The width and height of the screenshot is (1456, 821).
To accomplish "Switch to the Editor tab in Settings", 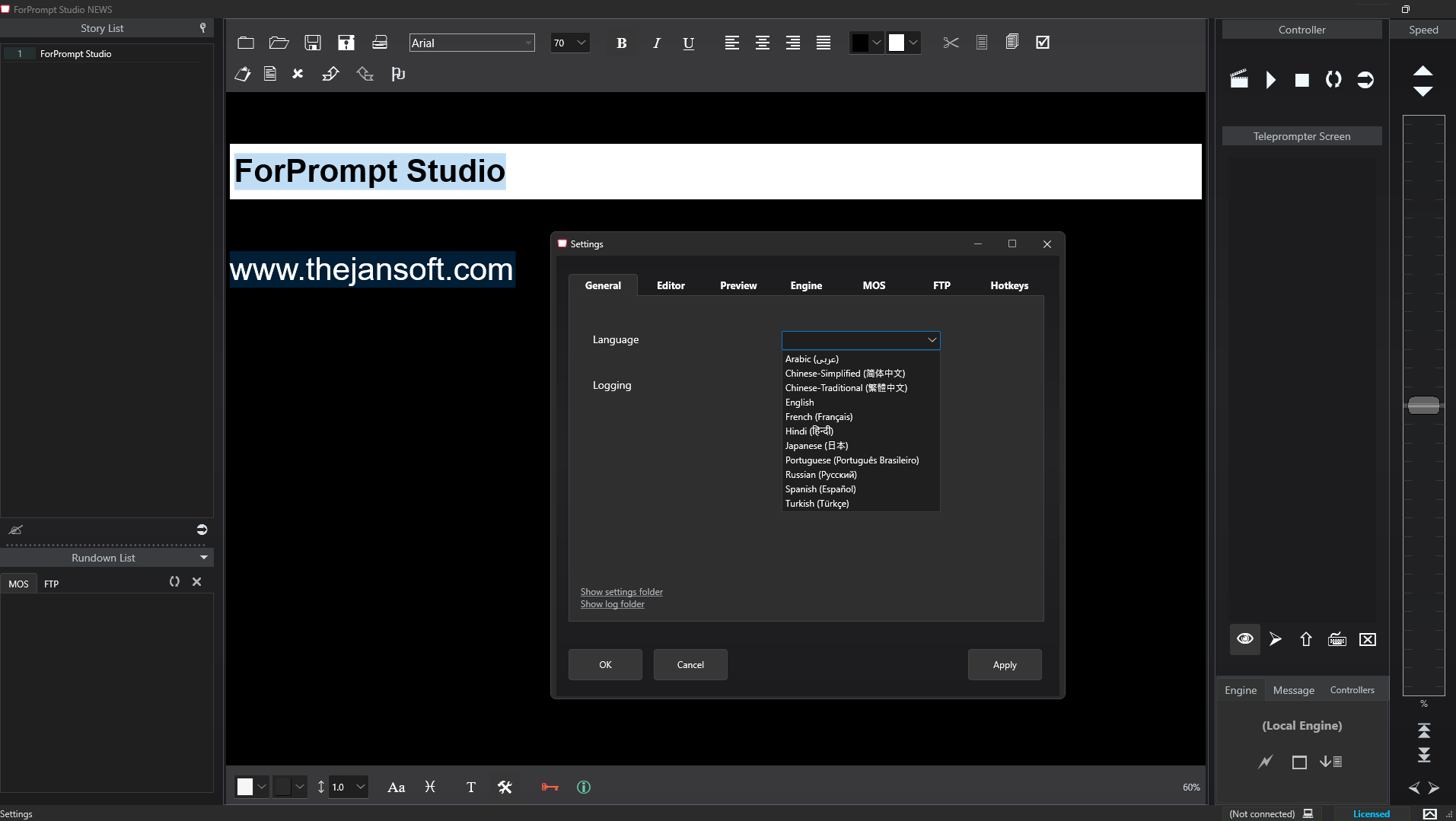I will 671,286.
